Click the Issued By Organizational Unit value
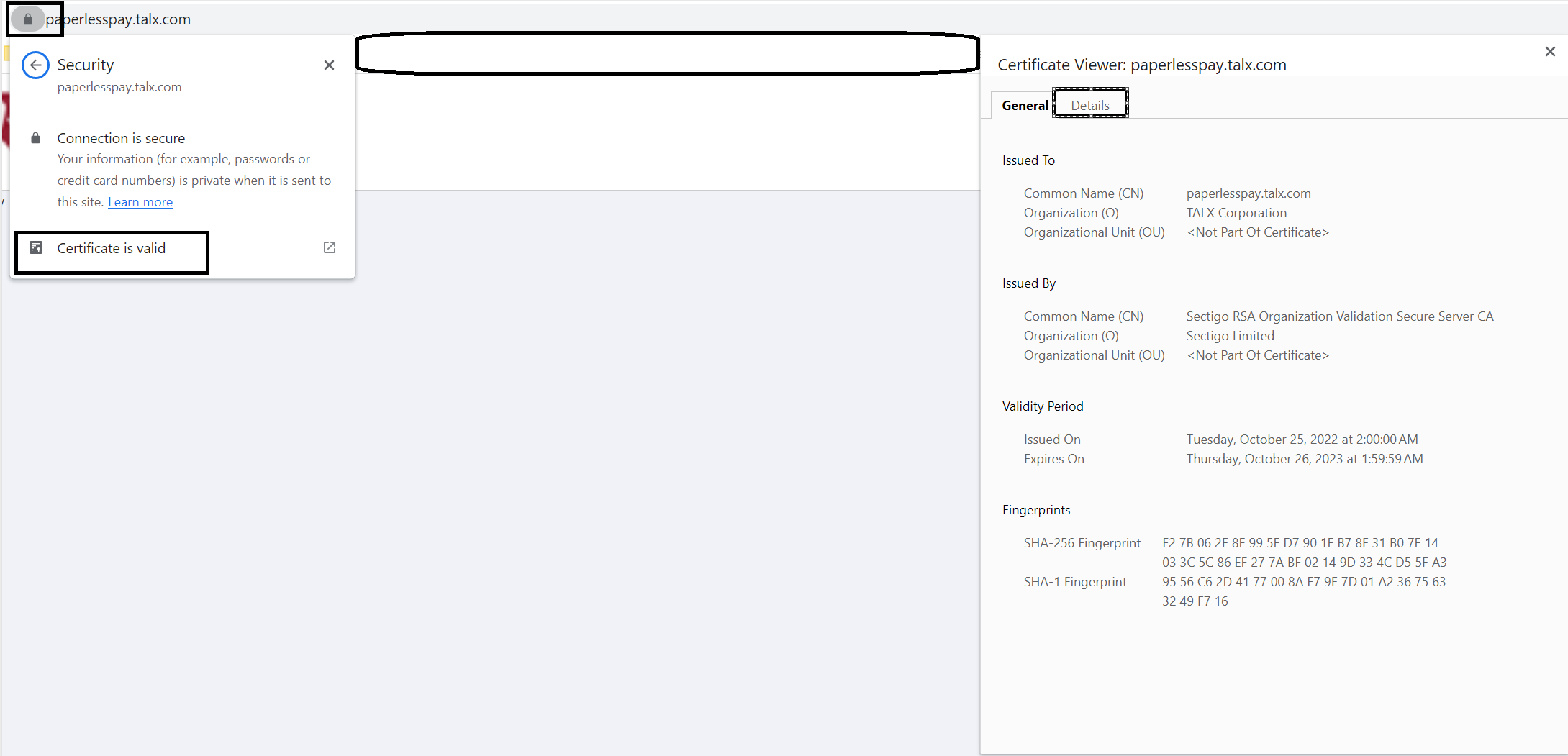1568x756 pixels. coord(1258,355)
